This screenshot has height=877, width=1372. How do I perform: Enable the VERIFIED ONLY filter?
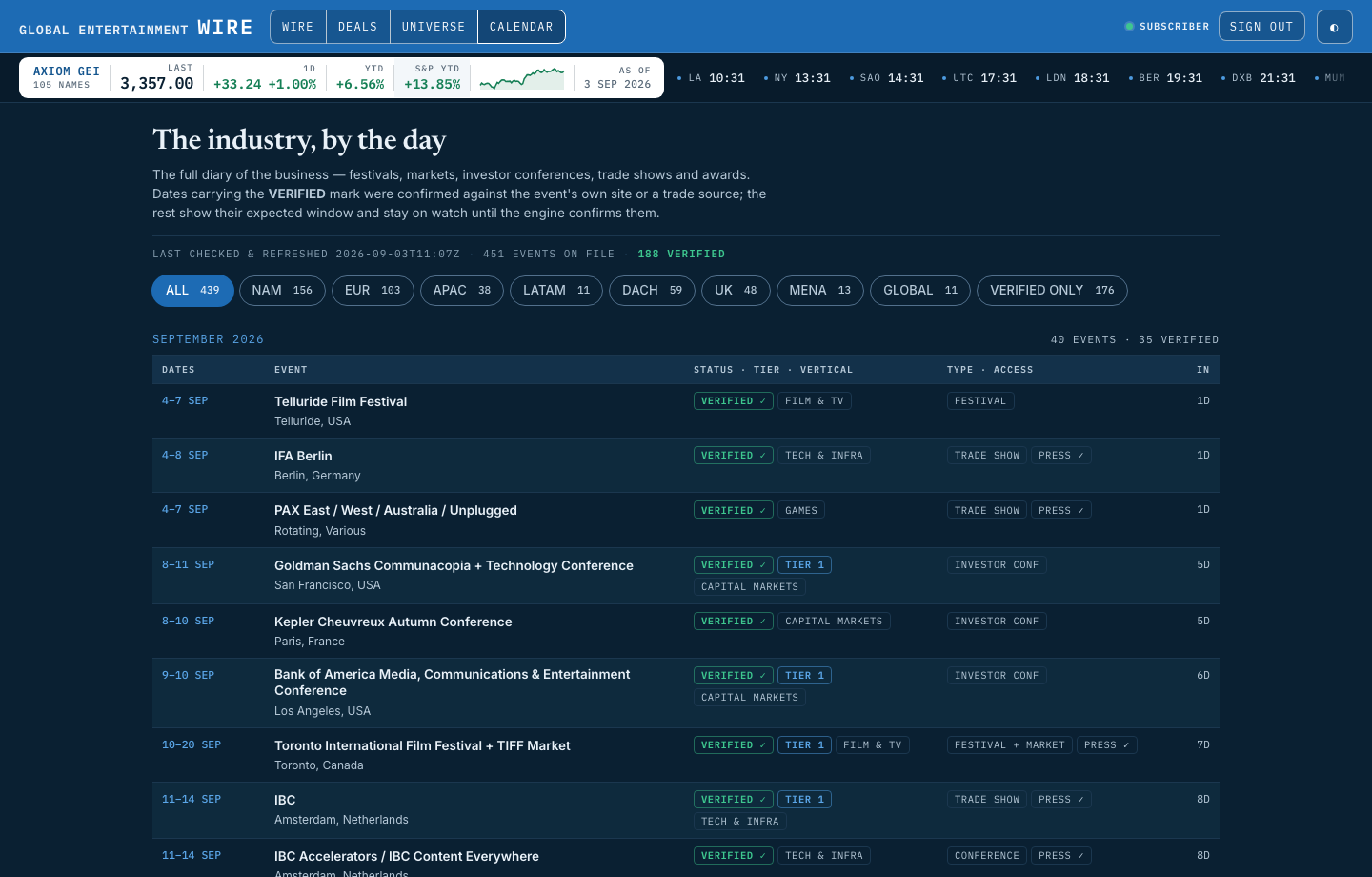(x=1052, y=291)
